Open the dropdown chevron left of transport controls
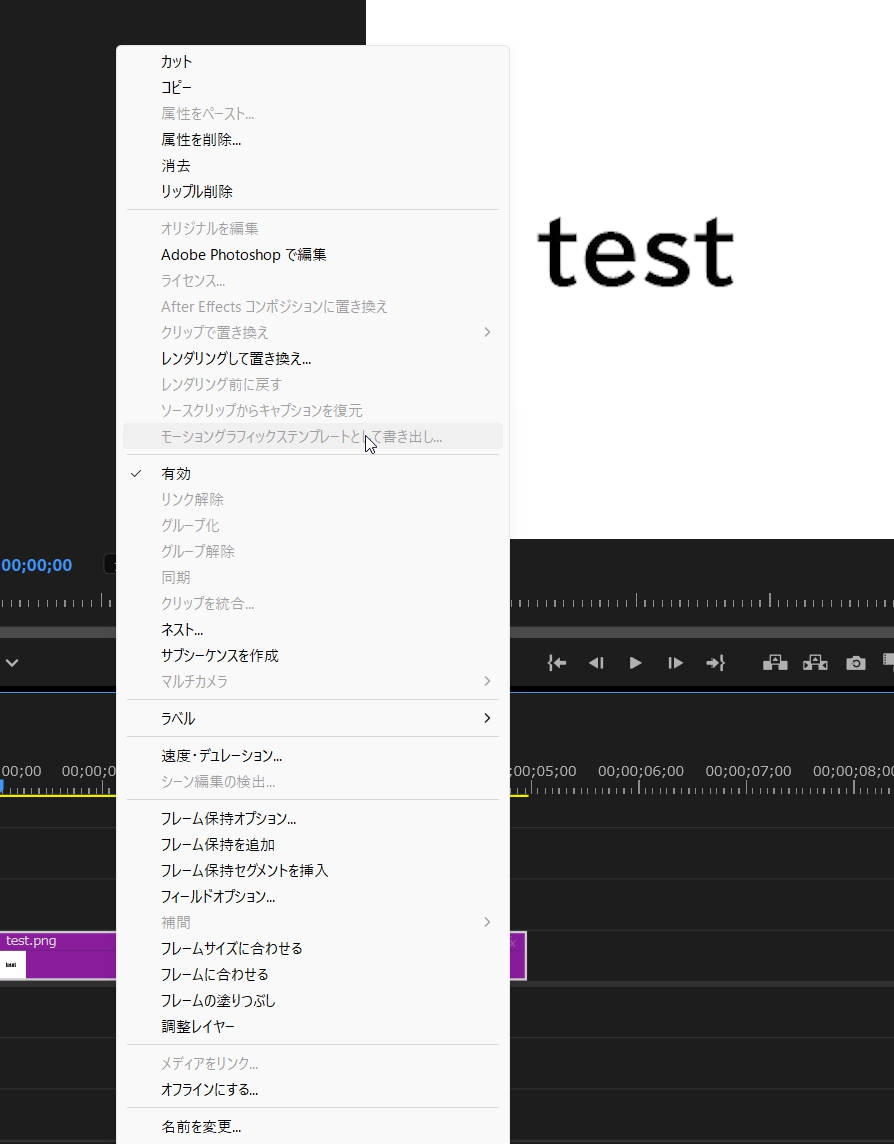The image size is (894, 1144). point(12,662)
